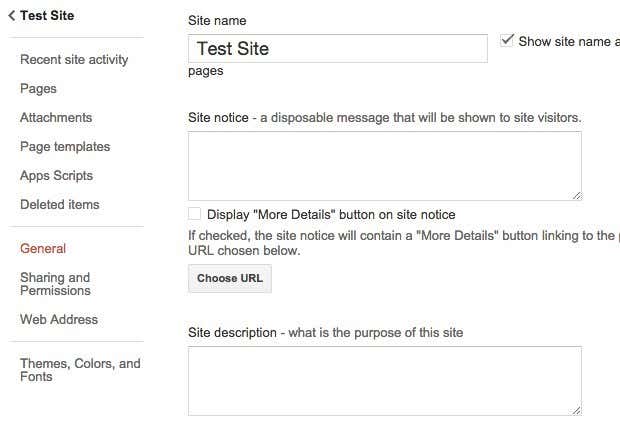Go to Web Address settings
The height and width of the screenshot is (426, 620).
pos(59,320)
